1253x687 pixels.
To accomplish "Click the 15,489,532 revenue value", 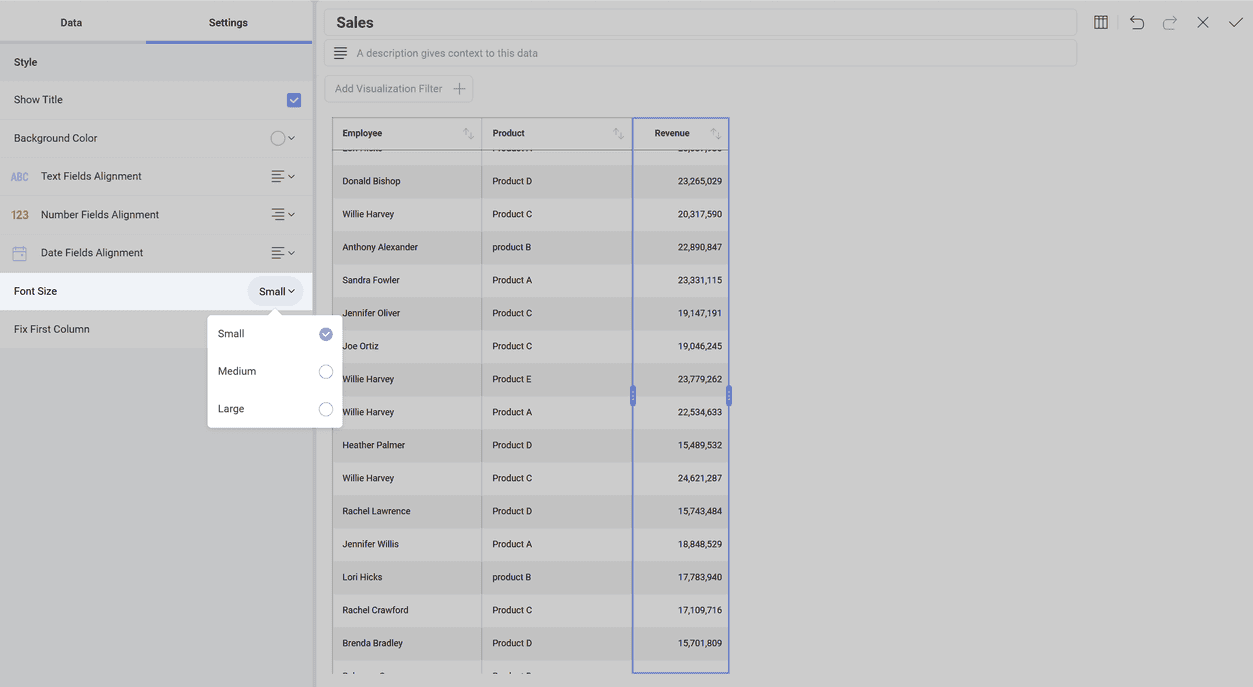I will click(x=699, y=445).
